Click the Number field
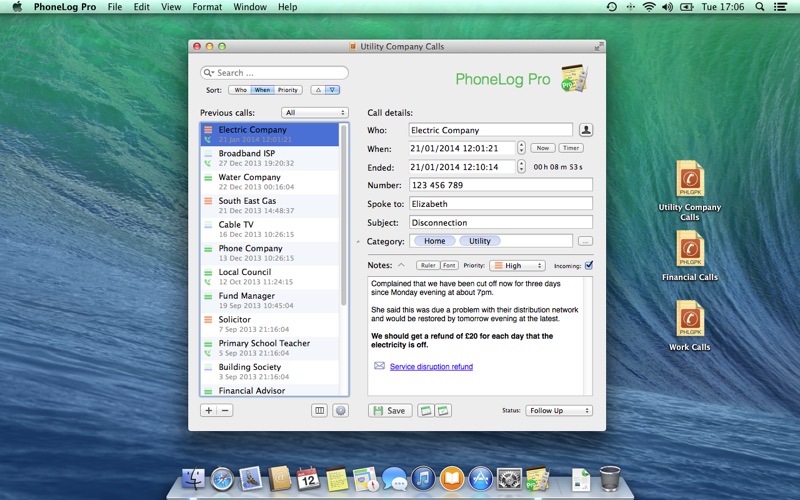The height and width of the screenshot is (500, 800). tap(501, 185)
